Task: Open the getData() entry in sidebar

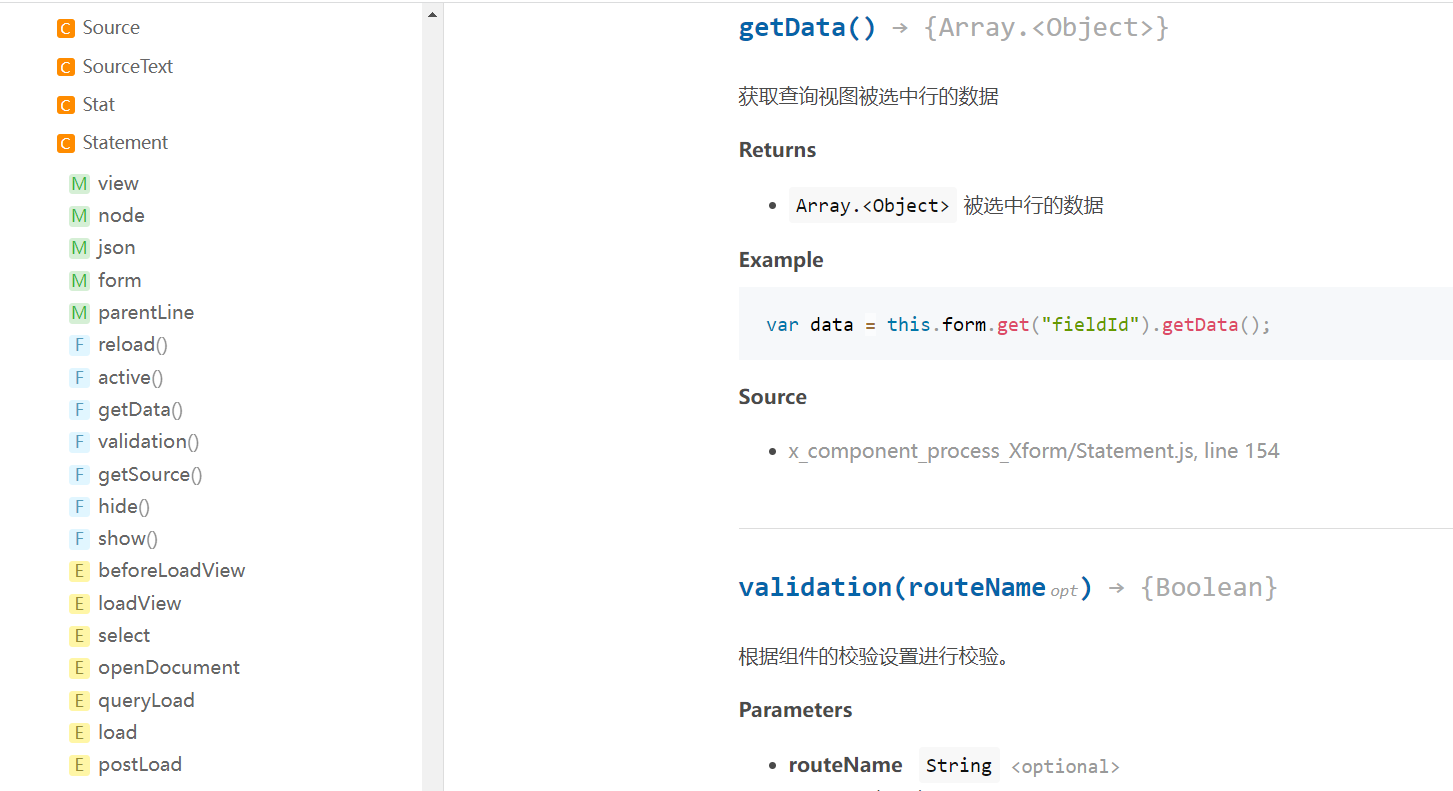Action: tap(140, 410)
